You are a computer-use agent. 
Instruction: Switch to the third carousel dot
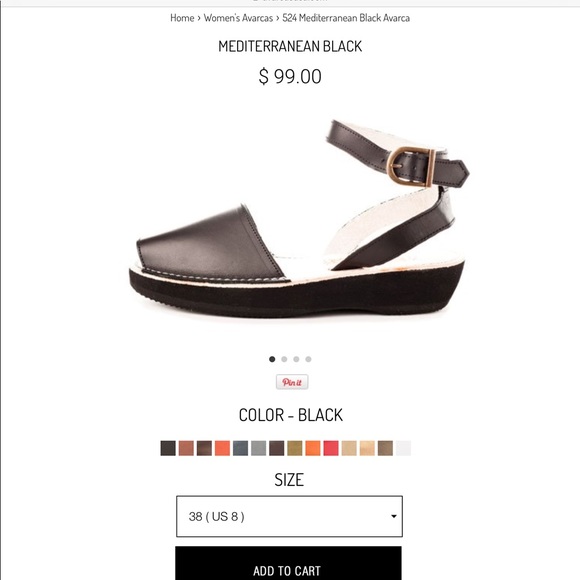click(x=296, y=359)
